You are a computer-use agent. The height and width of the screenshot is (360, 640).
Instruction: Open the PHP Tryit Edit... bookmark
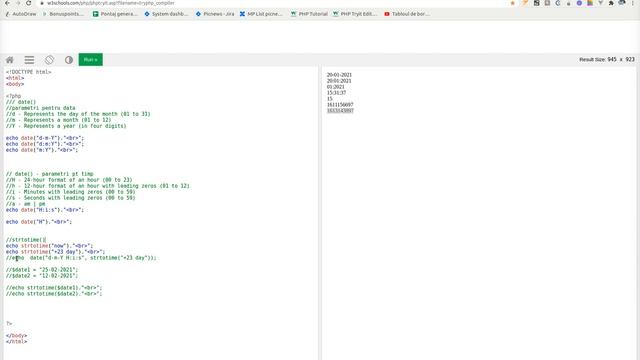355,14
